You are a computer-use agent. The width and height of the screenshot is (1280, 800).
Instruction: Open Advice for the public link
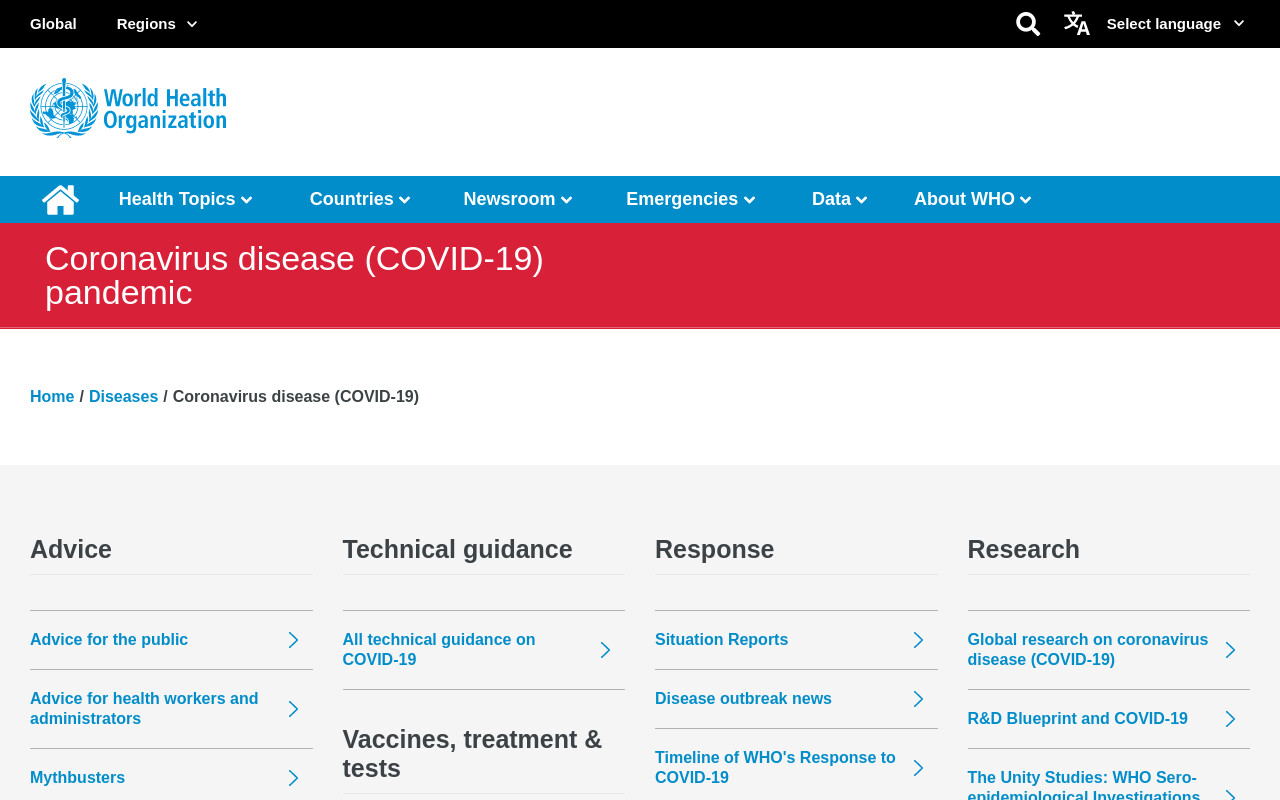click(x=109, y=640)
